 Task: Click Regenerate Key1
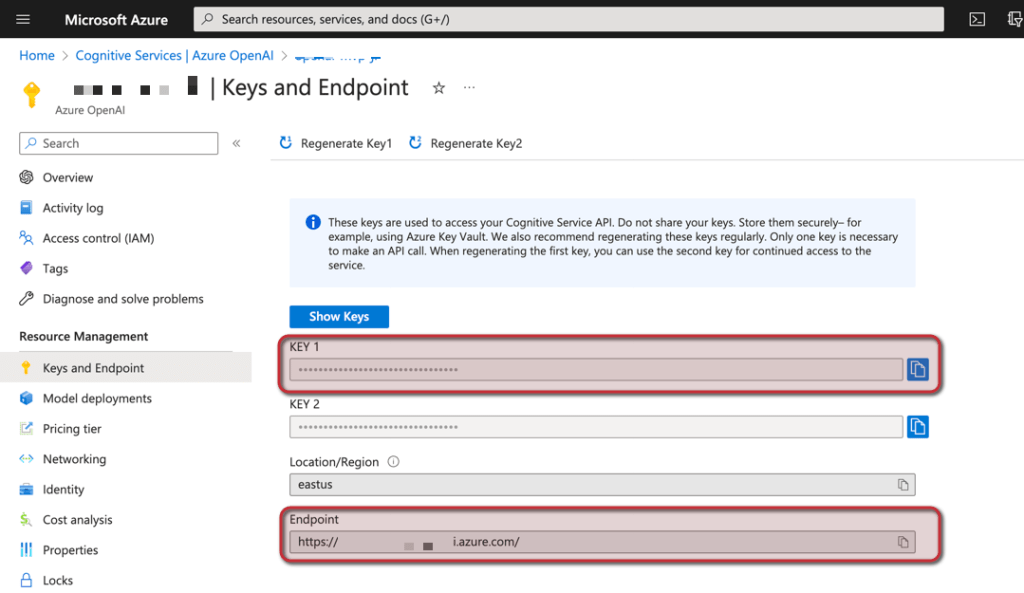point(336,144)
